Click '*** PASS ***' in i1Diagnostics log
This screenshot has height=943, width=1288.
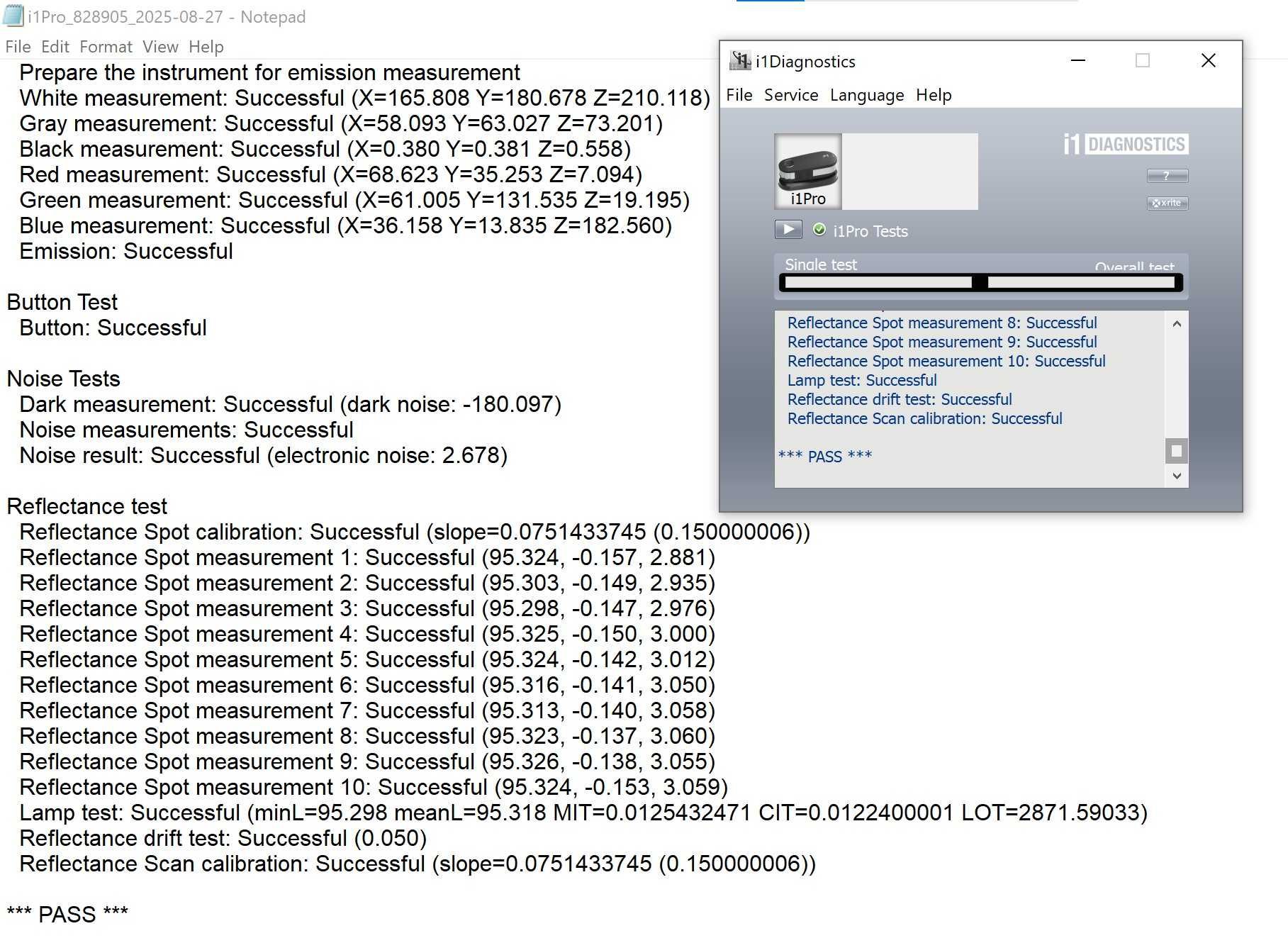tap(825, 456)
